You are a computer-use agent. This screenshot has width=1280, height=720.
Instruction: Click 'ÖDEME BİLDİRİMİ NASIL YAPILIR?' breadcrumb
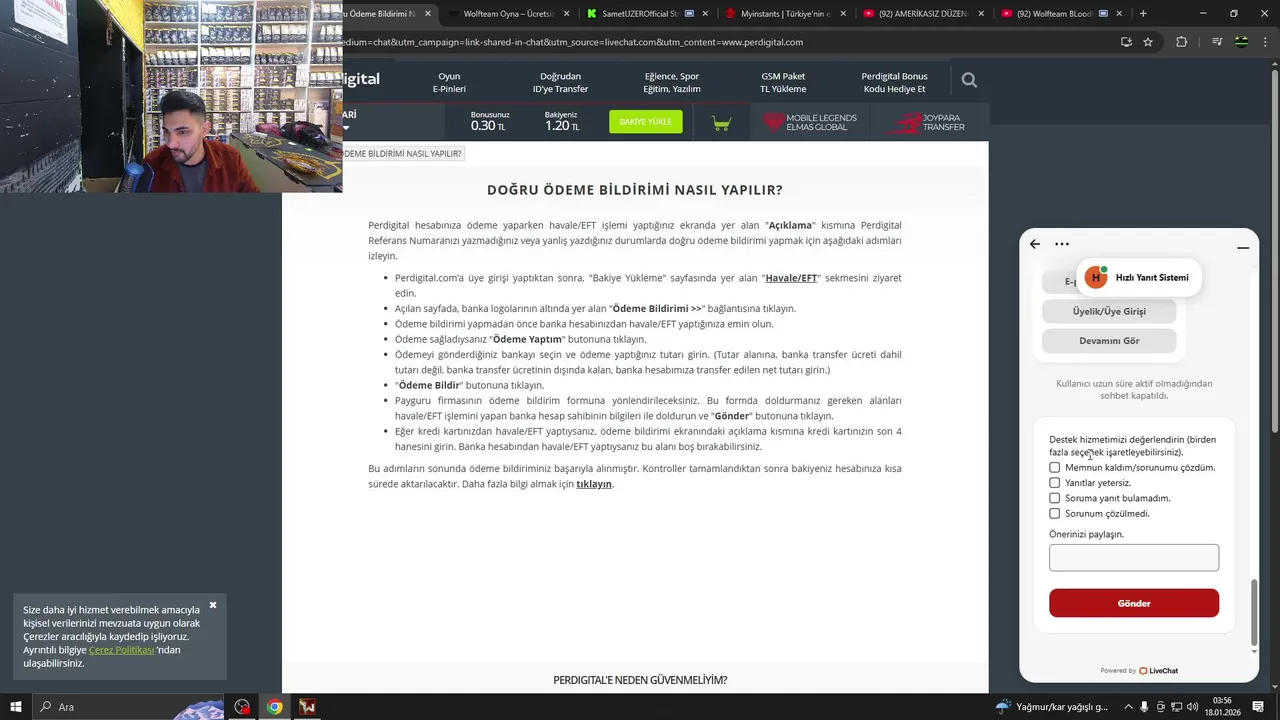(402, 154)
